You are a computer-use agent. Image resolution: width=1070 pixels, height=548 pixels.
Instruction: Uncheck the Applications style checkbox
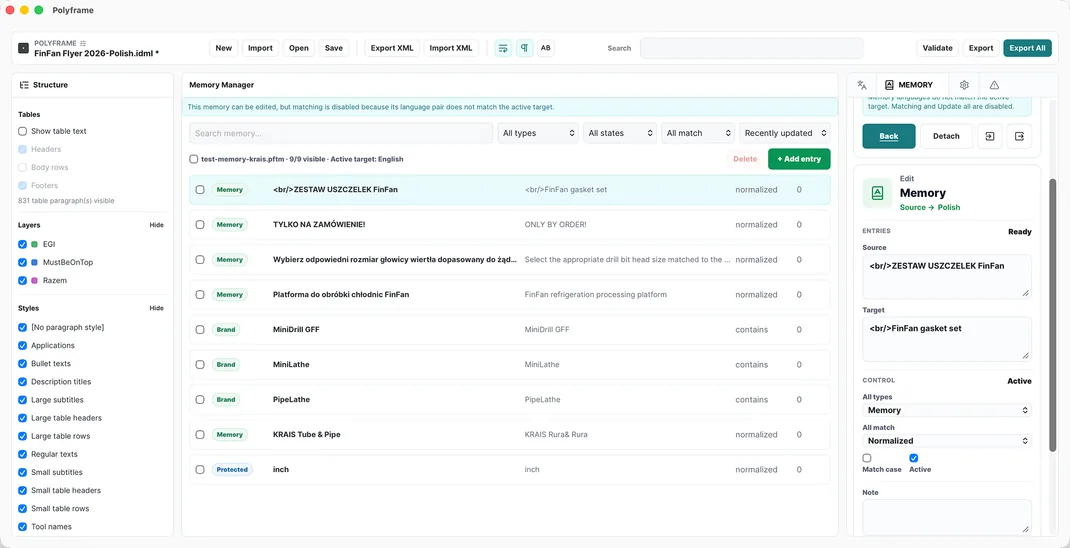click(x=23, y=345)
